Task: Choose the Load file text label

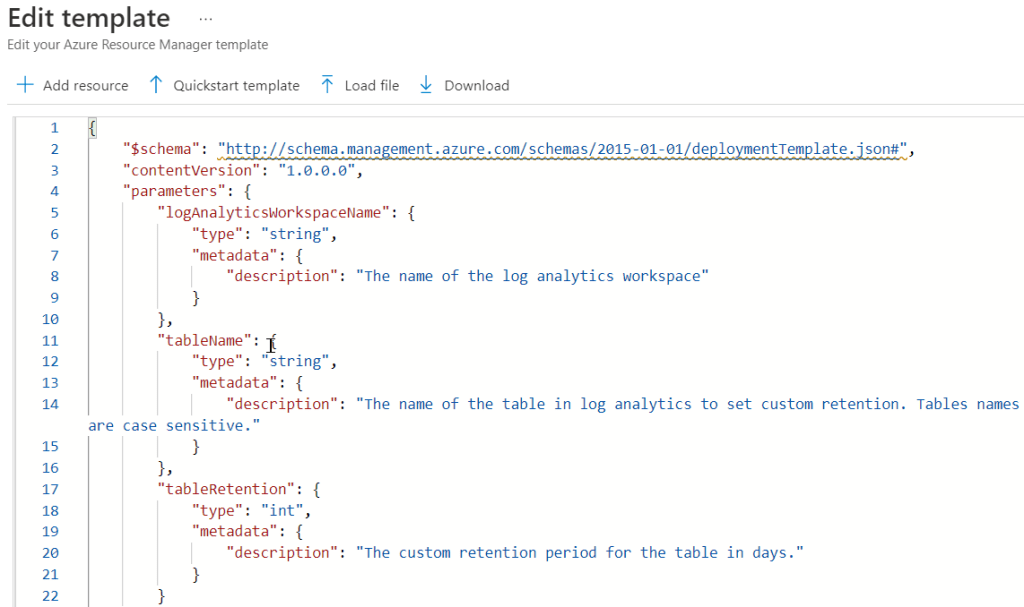Action: point(371,86)
